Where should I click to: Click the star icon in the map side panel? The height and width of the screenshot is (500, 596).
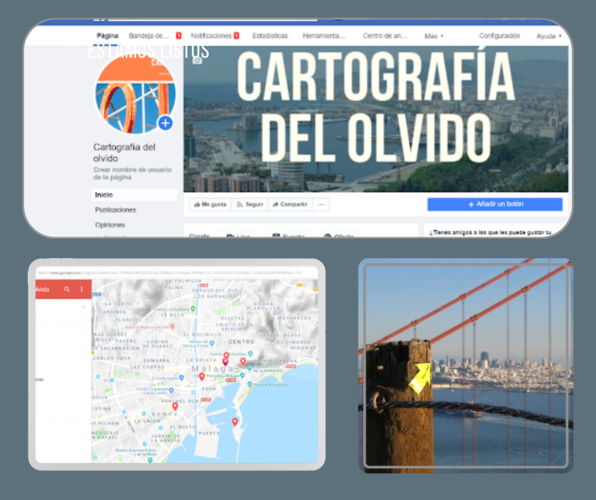[83, 307]
